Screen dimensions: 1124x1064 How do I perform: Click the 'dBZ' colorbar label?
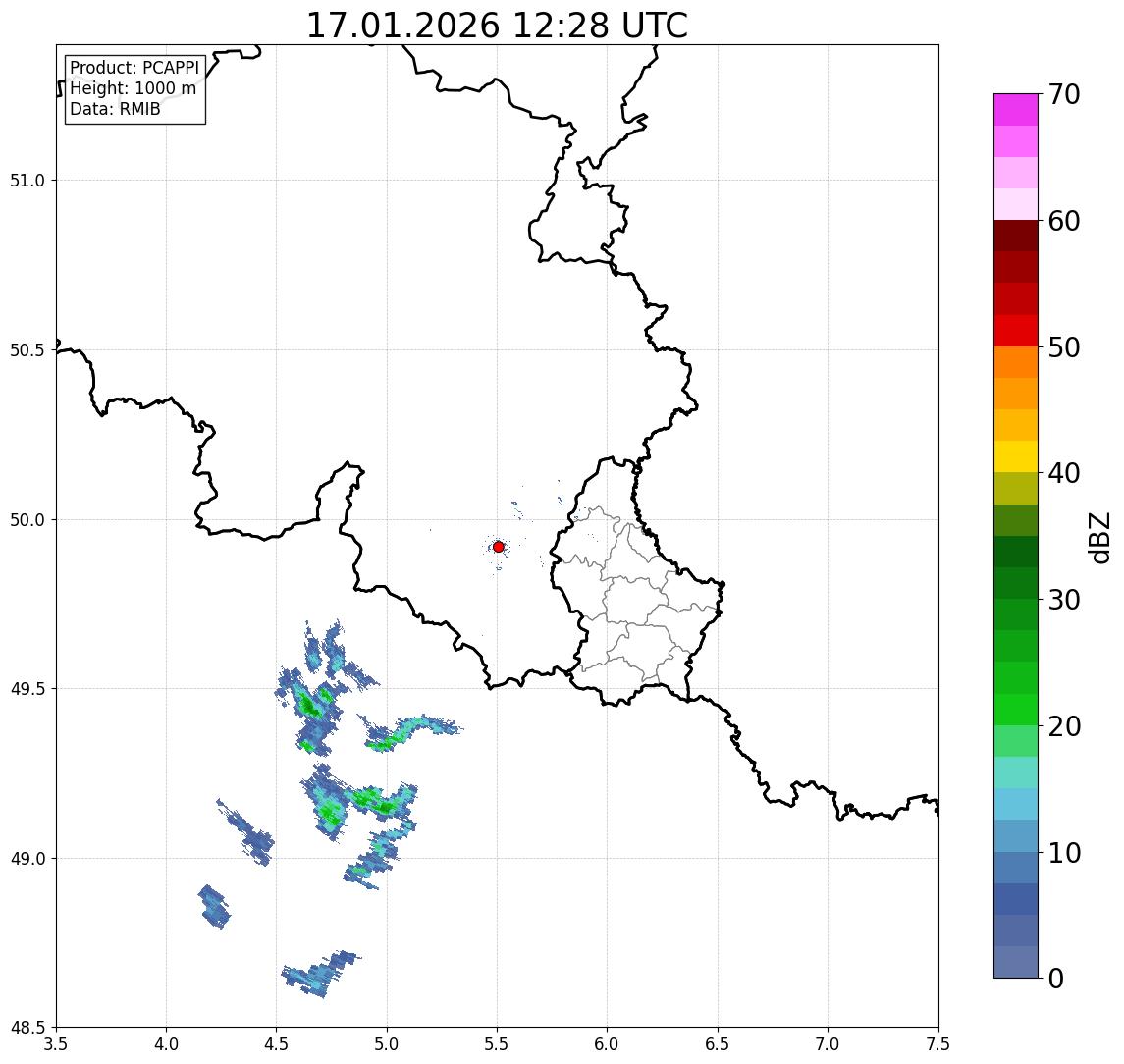coord(1098,537)
